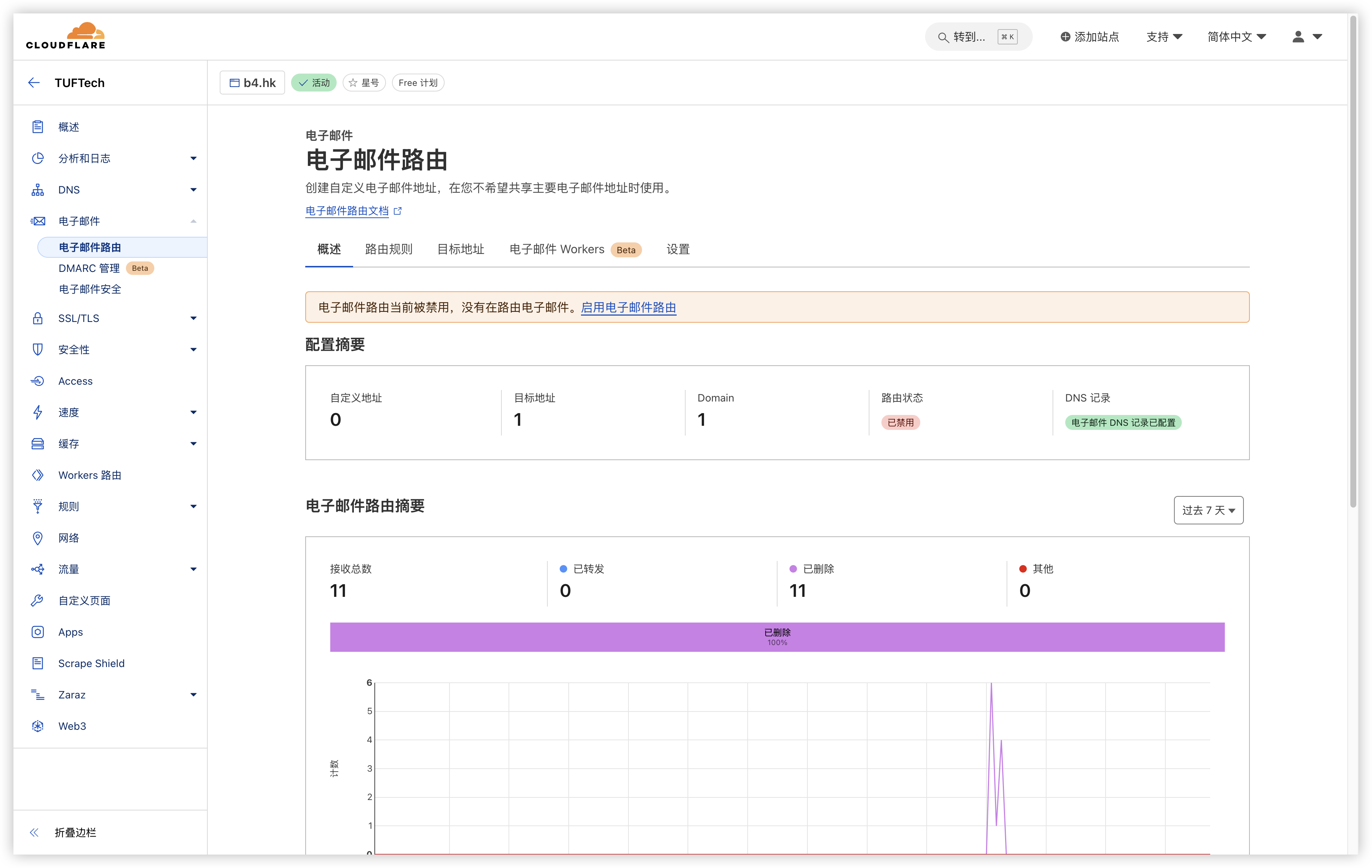Click the back arrow beside TUFTech

coord(34,83)
